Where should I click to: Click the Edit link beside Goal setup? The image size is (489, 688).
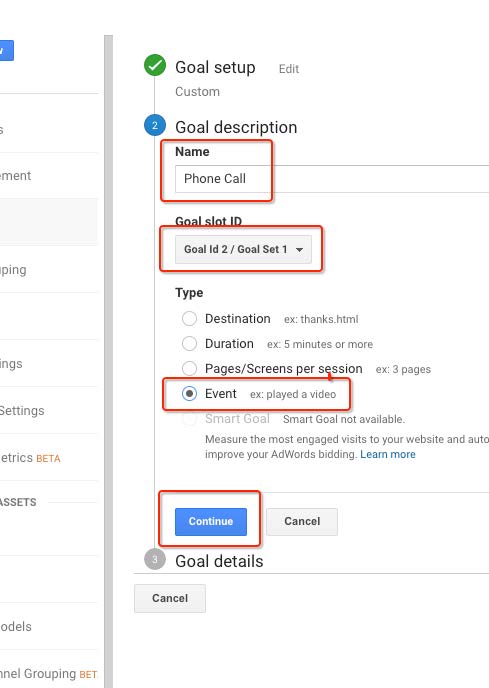click(x=289, y=69)
